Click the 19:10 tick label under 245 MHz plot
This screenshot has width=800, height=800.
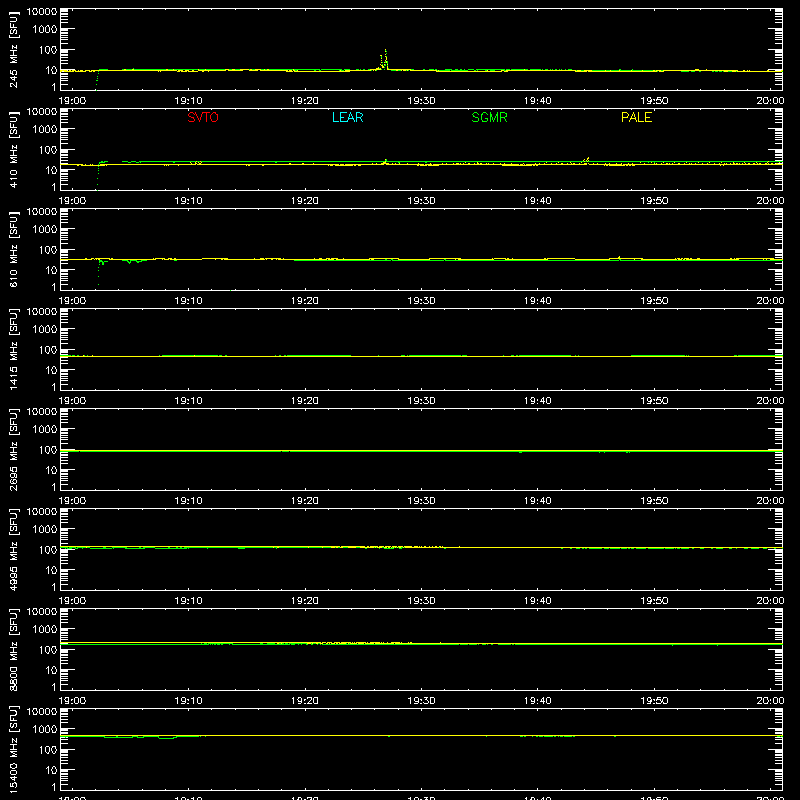tap(188, 101)
